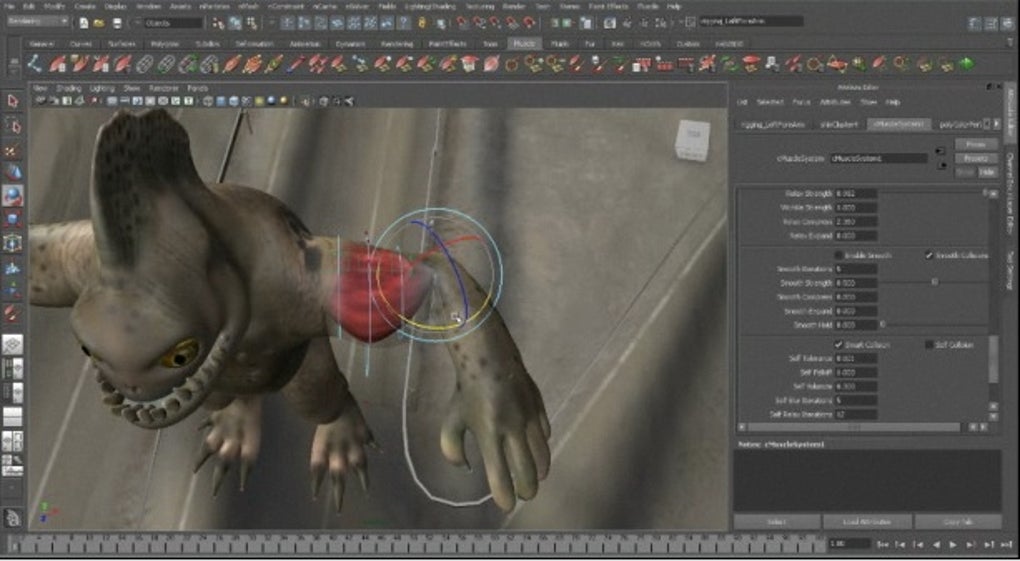Click the Soft Modification tool icon
This screenshot has height=561, width=1020.
point(12,267)
